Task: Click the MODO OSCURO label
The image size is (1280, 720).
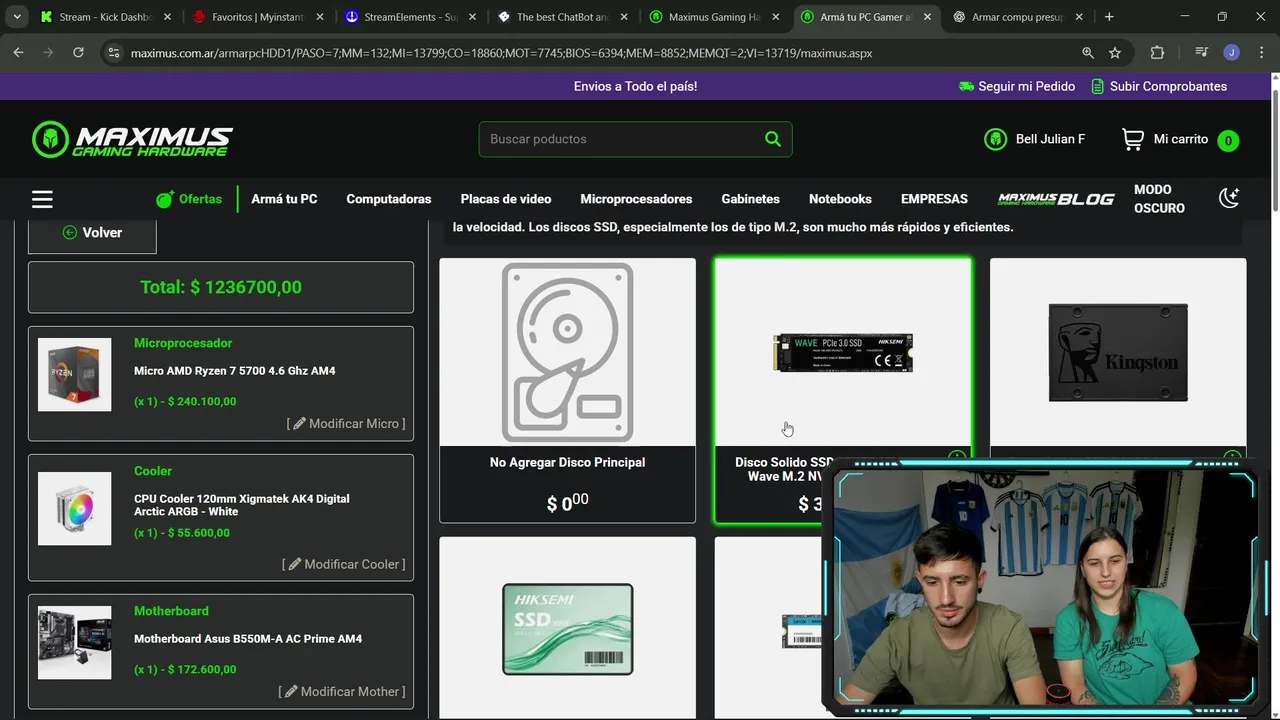Action: pyautogui.click(x=1159, y=199)
